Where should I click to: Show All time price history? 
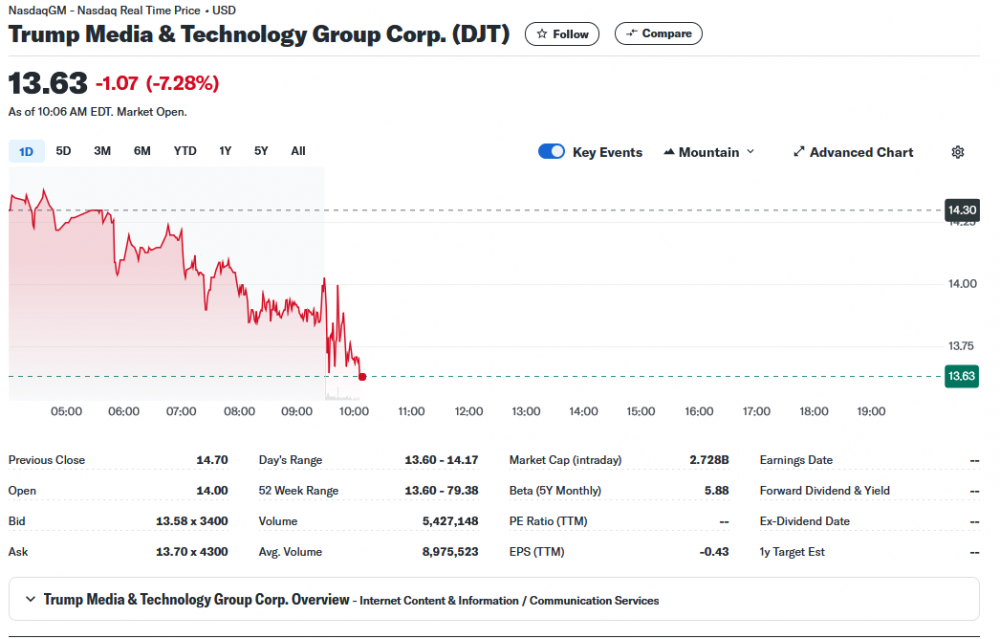click(x=298, y=151)
